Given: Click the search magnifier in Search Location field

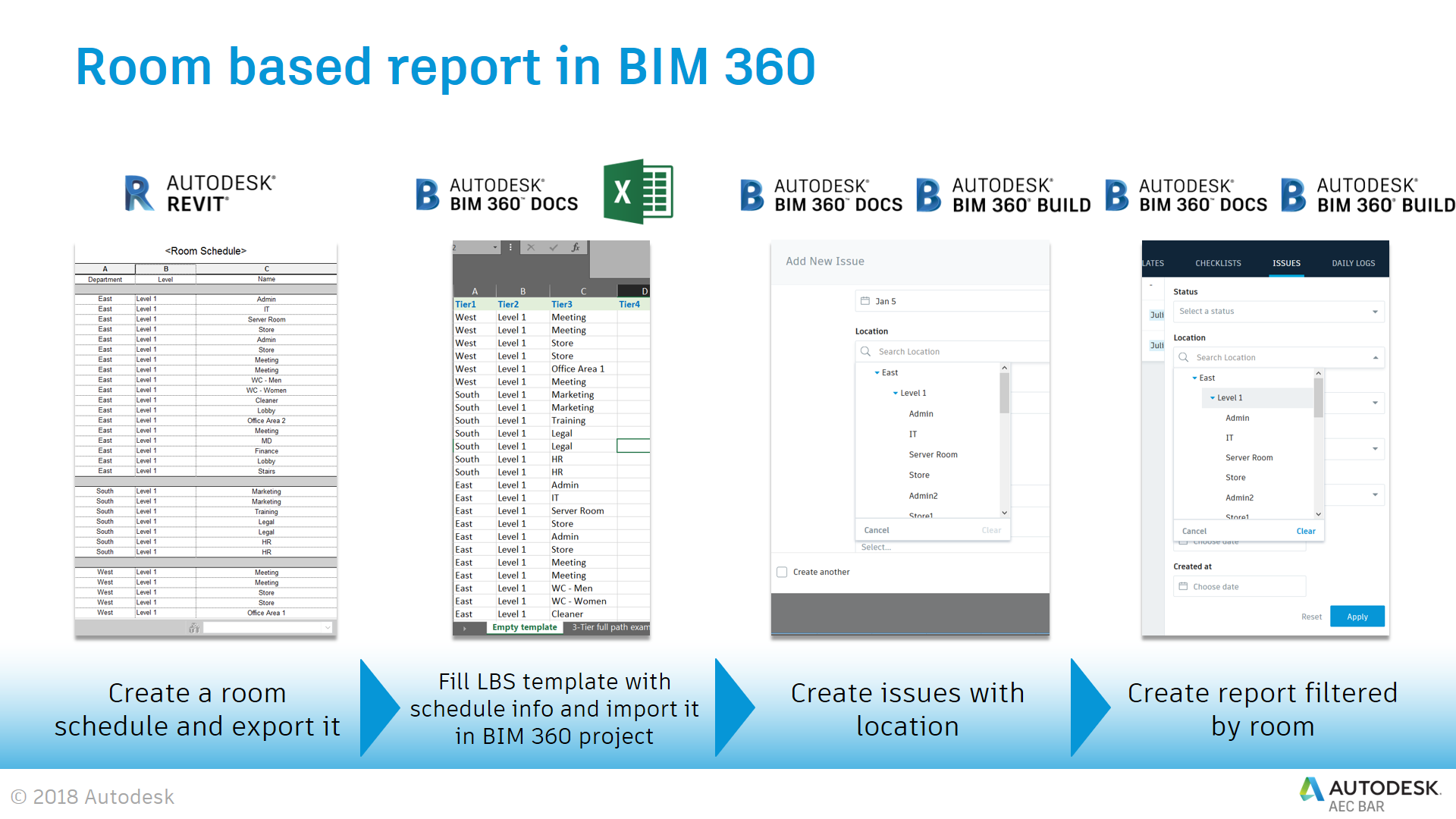Looking at the screenshot, I should pos(865,351).
